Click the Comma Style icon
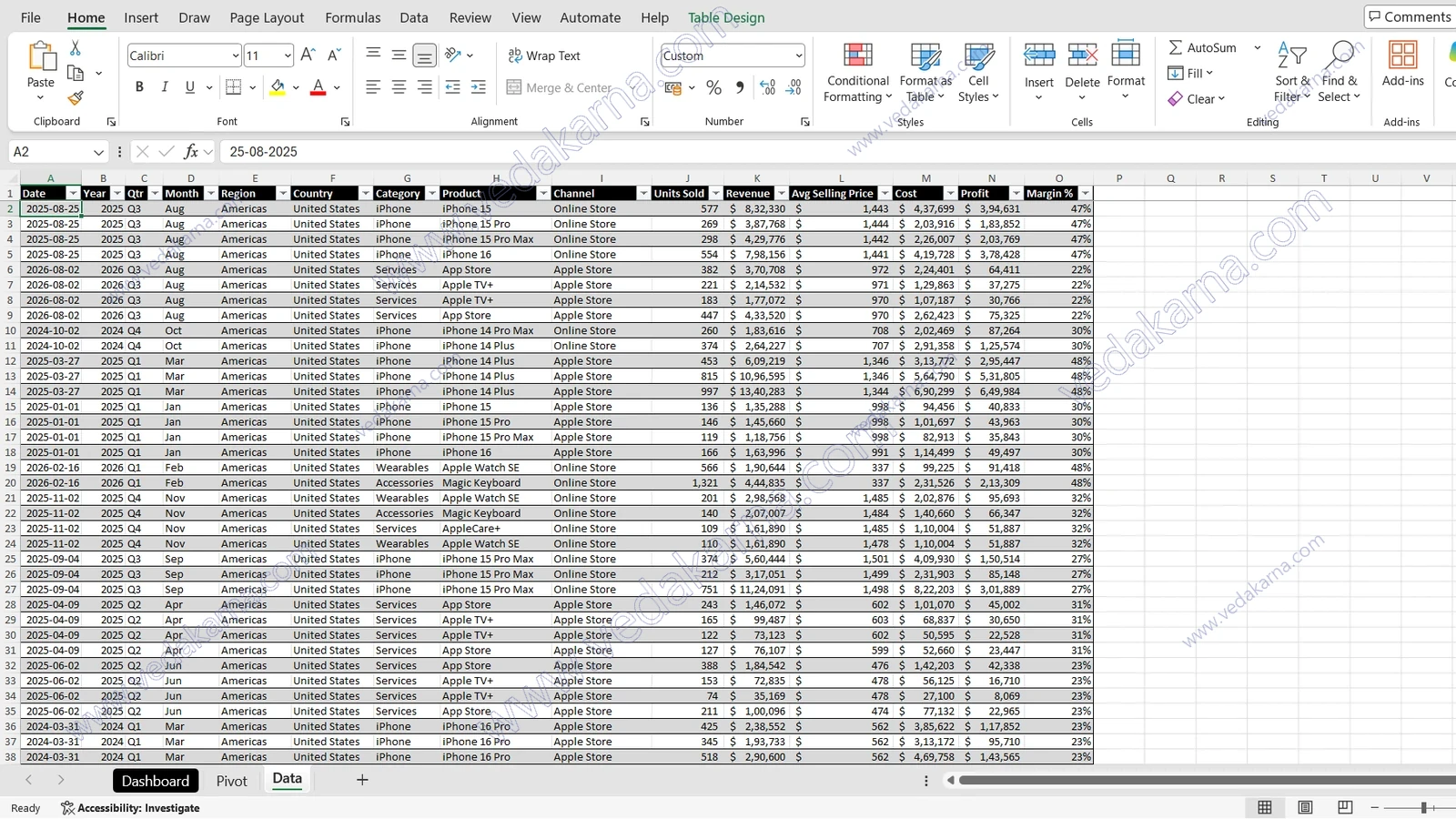 pos(740,87)
